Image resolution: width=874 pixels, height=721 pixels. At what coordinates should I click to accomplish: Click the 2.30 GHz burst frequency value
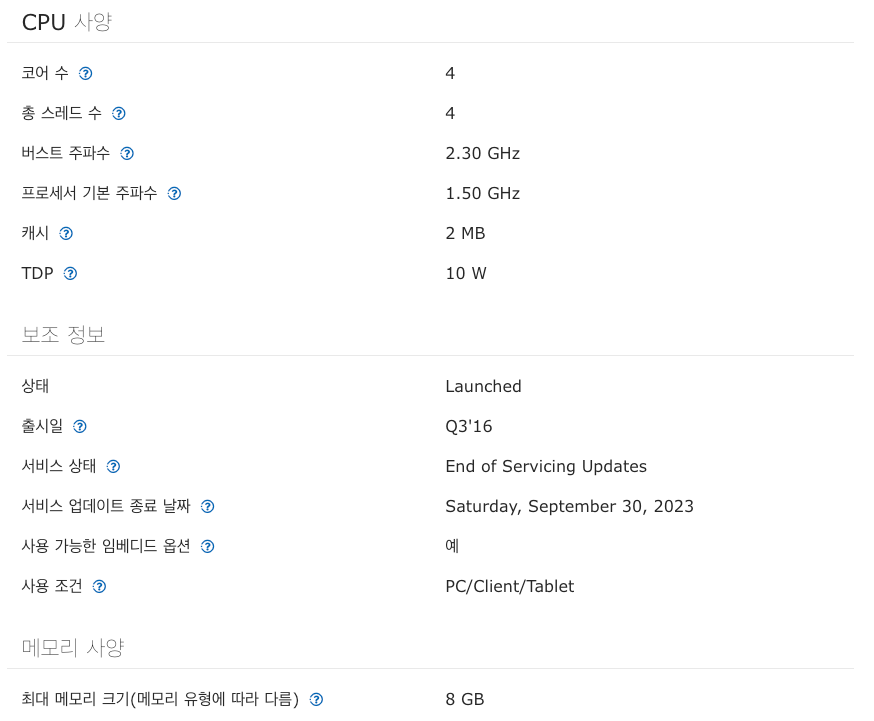tap(483, 154)
